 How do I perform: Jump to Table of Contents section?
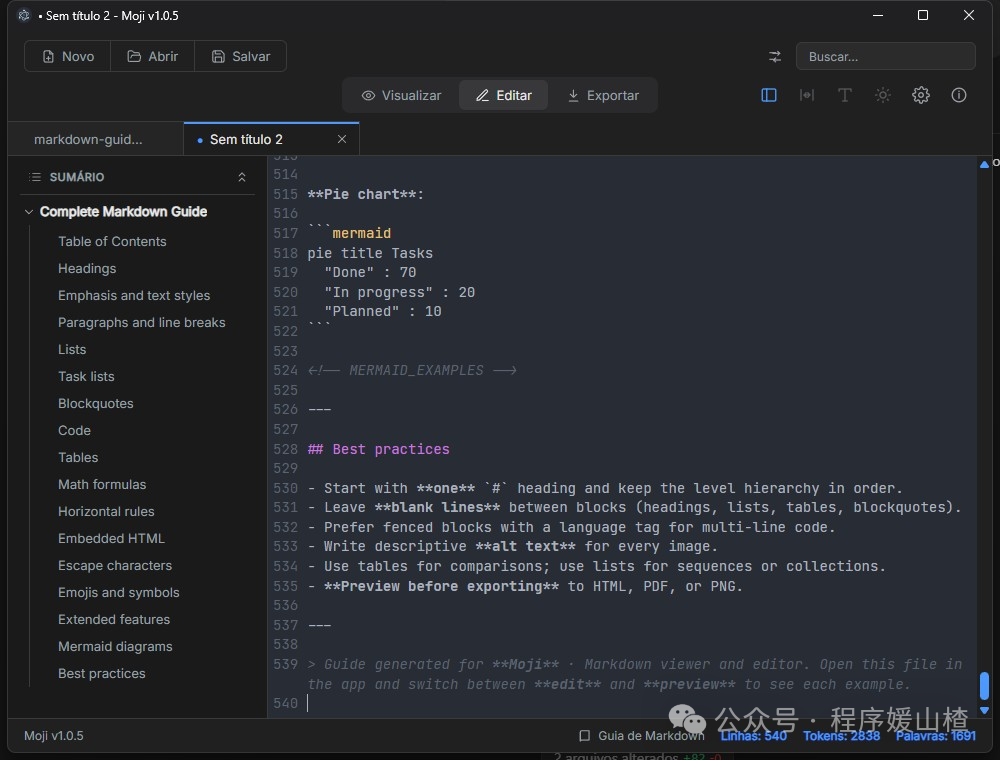tap(112, 242)
